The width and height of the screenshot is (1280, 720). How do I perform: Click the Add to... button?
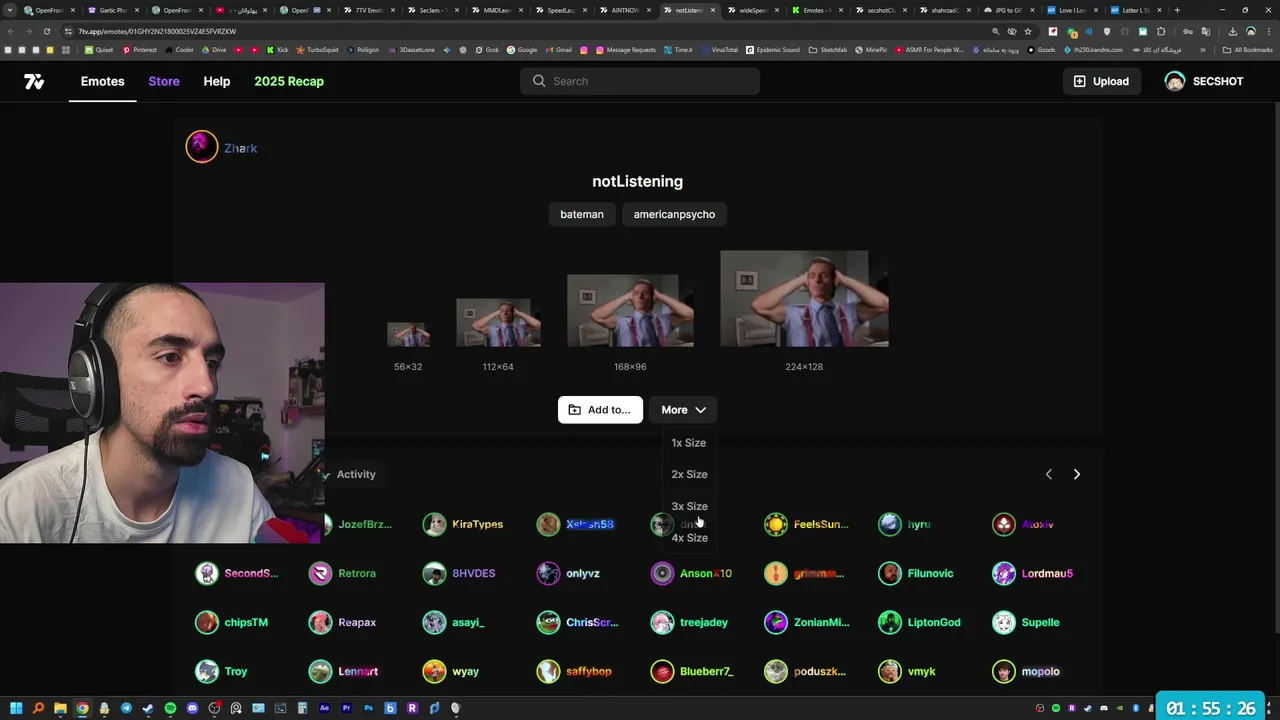tap(600, 410)
